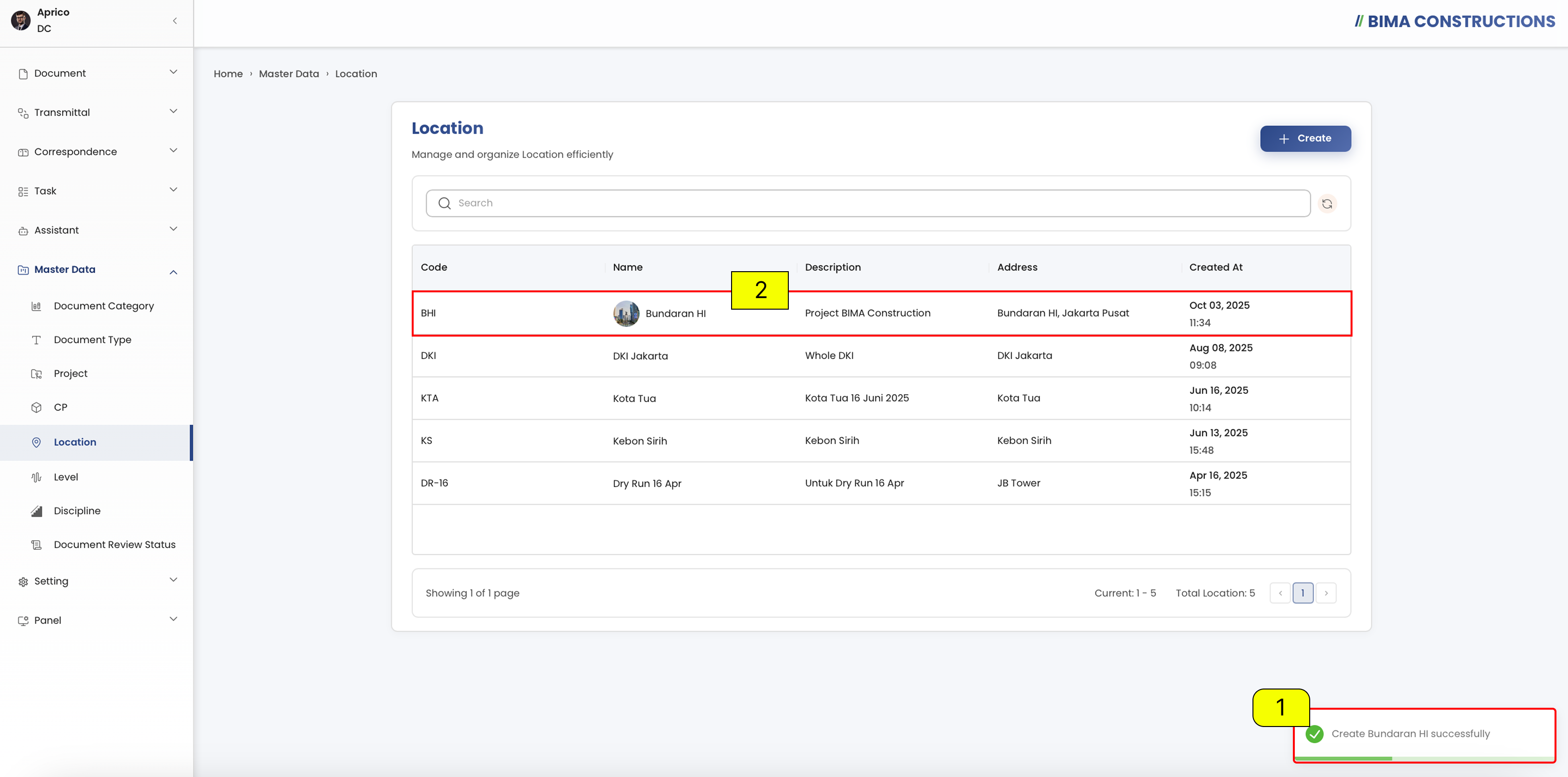
Task: Click the Assistant robot icon
Action: [23, 231]
